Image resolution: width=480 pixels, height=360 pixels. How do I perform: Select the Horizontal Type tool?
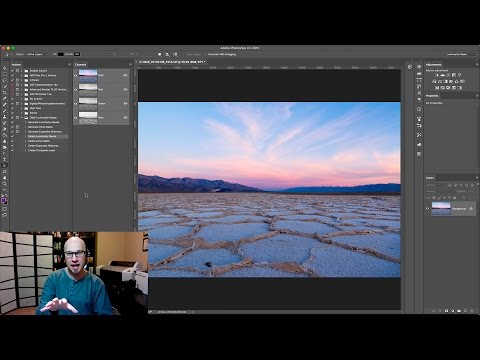point(5,159)
